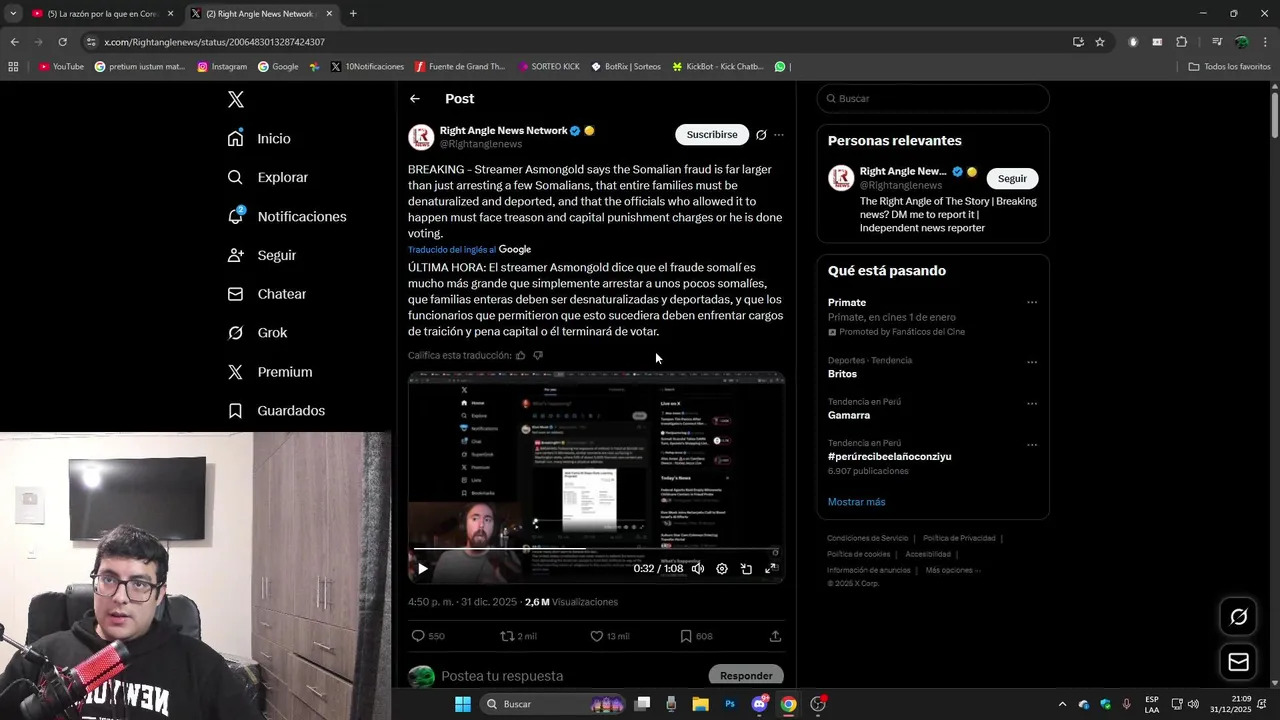Switch to the YouTube browser tab
The image size is (1280, 720).
(x=103, y=14)
